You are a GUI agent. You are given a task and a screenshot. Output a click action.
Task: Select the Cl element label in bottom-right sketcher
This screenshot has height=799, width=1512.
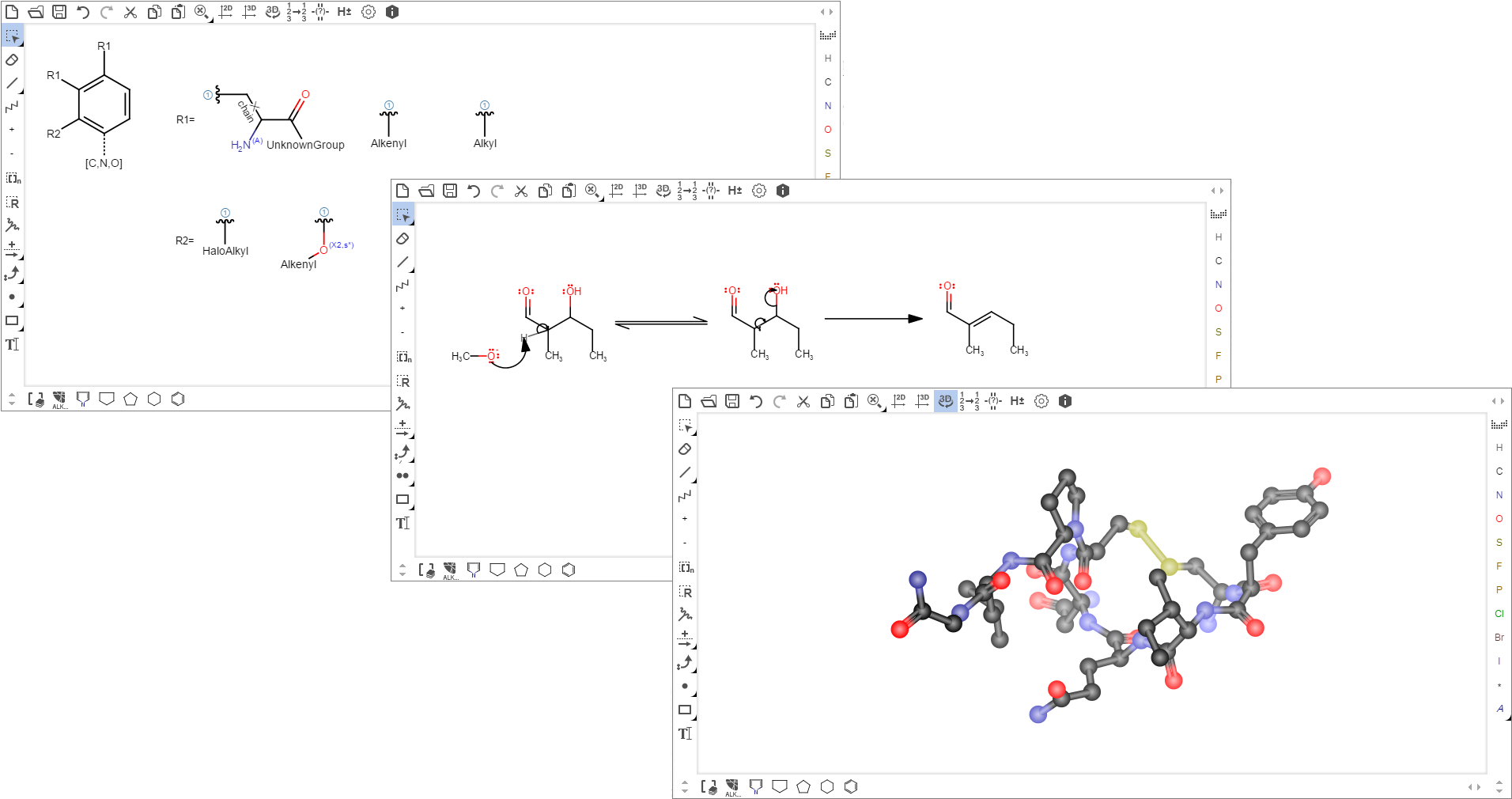click(1499, 614)
